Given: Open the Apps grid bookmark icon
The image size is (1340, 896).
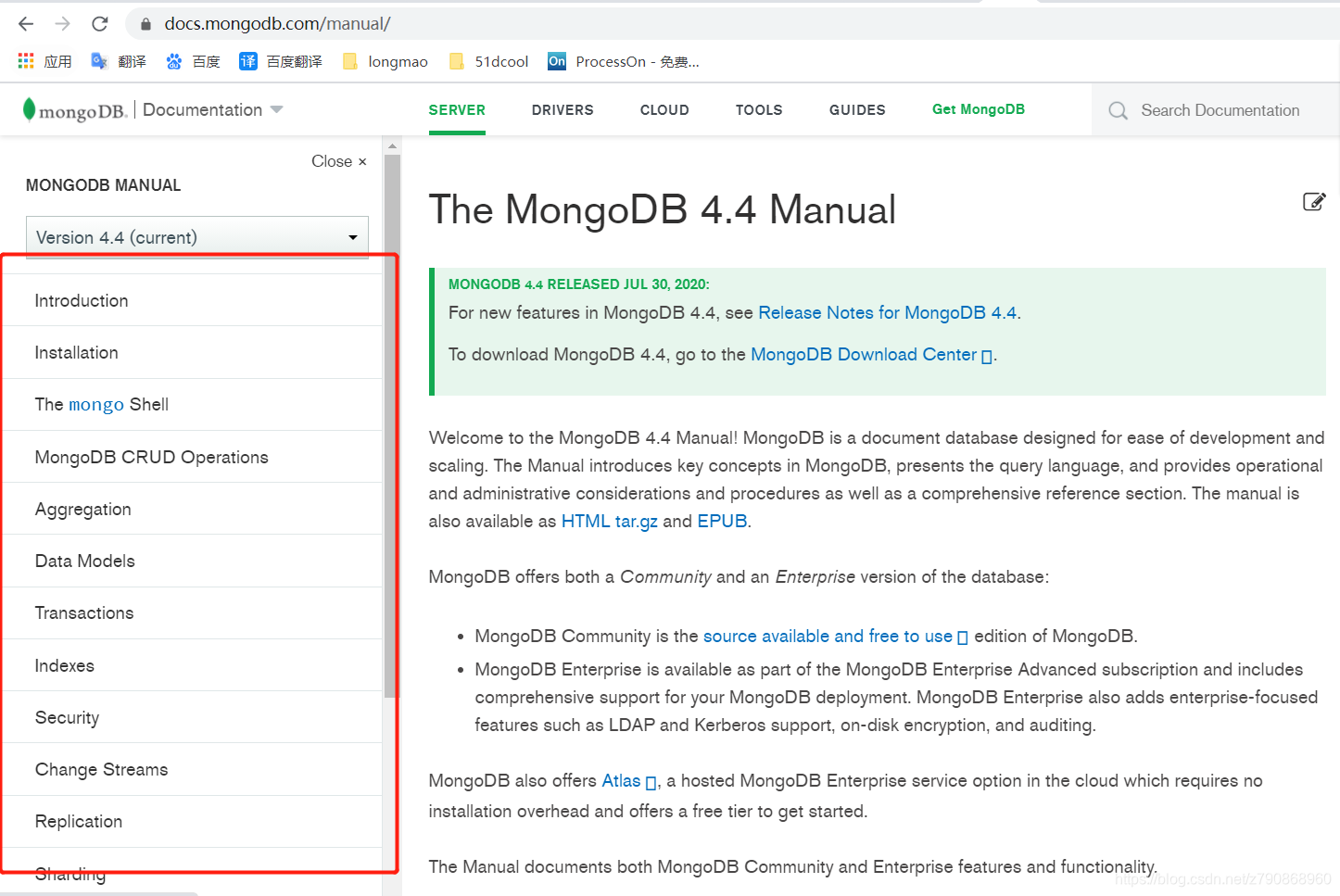Looking at the screenshot, I should [x=26, y=61].
